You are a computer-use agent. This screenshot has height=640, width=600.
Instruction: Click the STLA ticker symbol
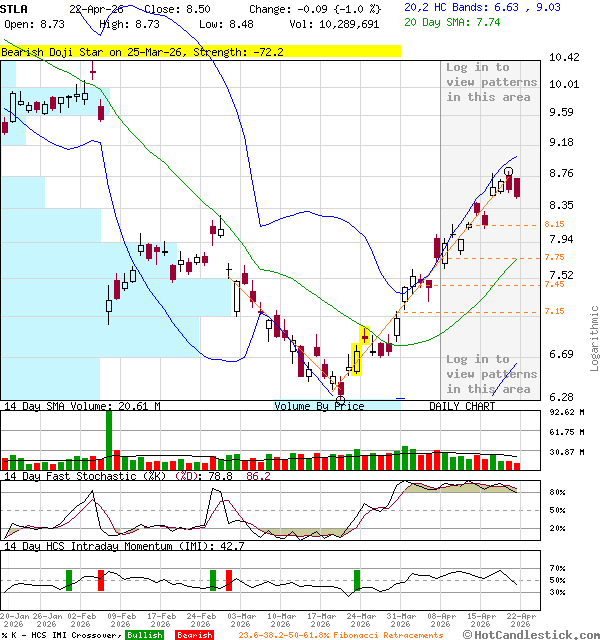coord(15,9)
